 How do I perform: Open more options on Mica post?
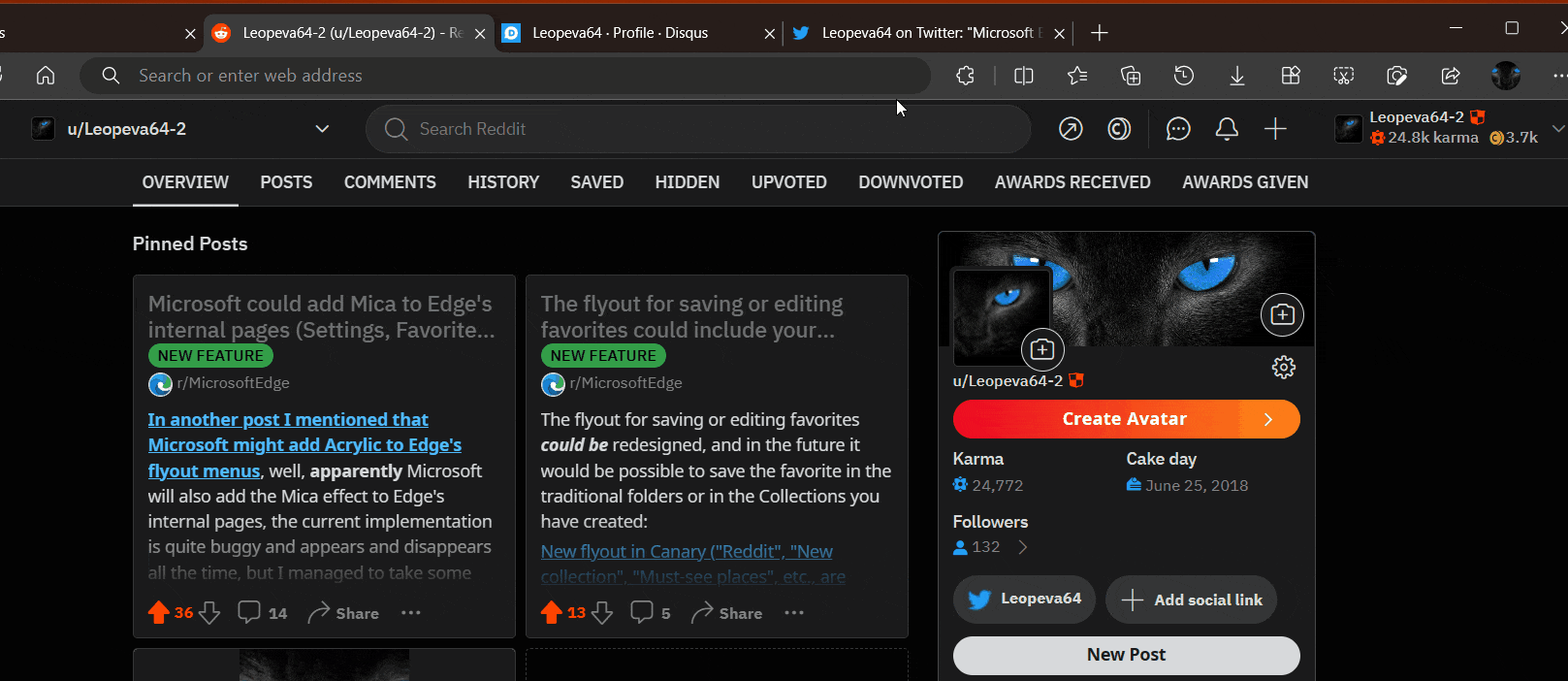(411, 613)
